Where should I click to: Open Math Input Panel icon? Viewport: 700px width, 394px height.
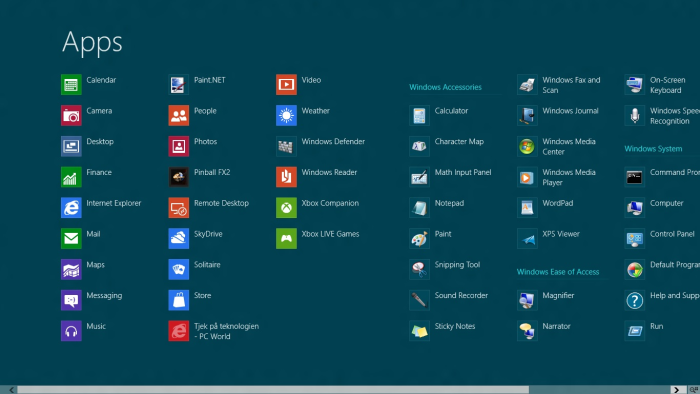click(x=419, y=177)
